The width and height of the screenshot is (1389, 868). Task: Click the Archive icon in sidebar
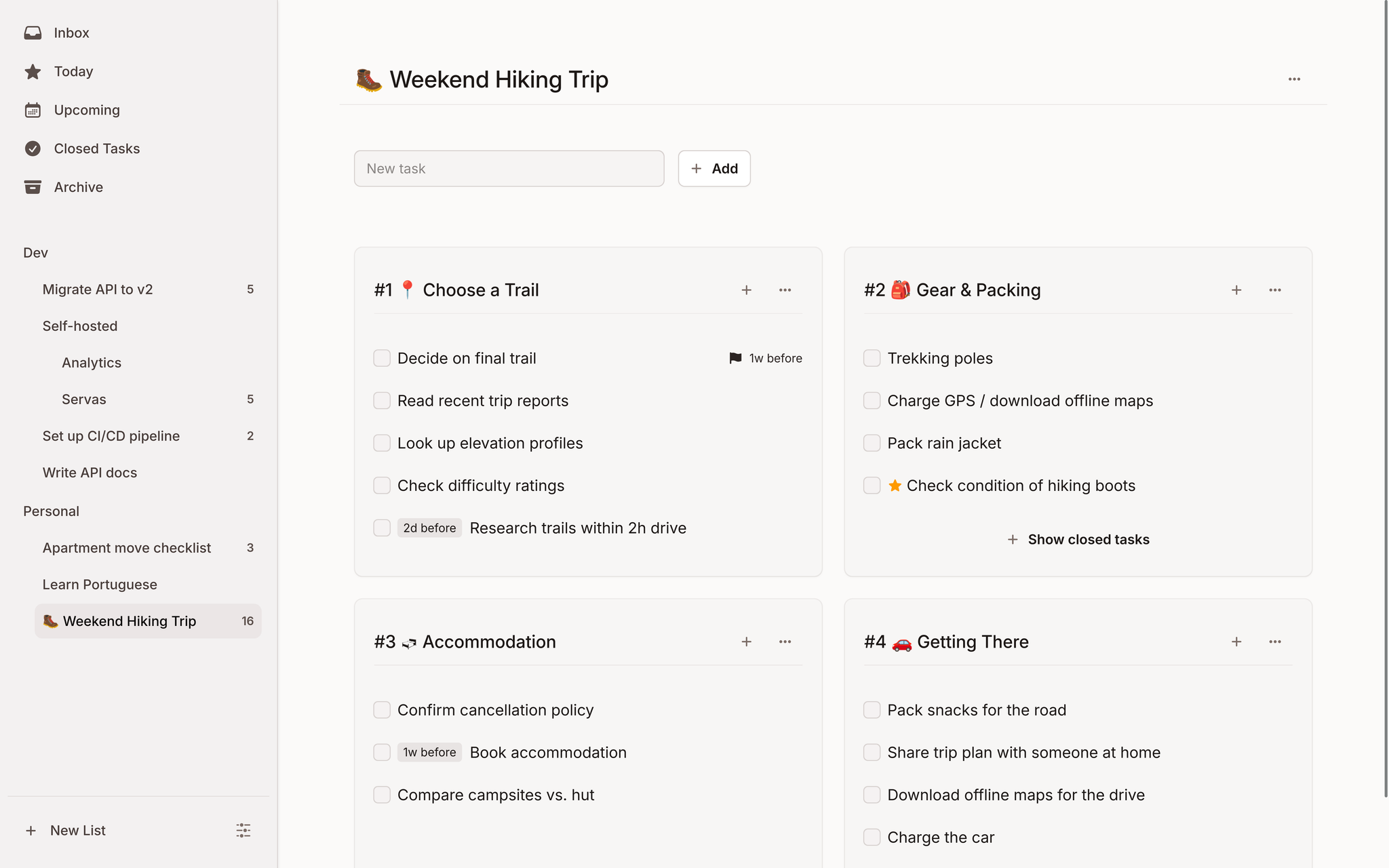coord(33,187)
